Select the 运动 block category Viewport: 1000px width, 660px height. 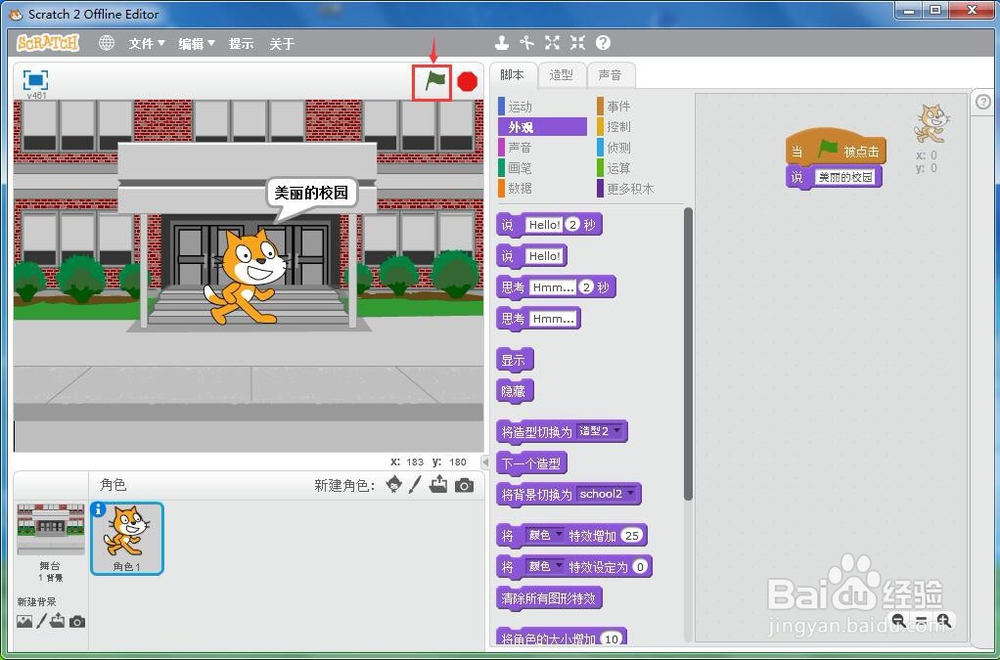tap(542, 106)
